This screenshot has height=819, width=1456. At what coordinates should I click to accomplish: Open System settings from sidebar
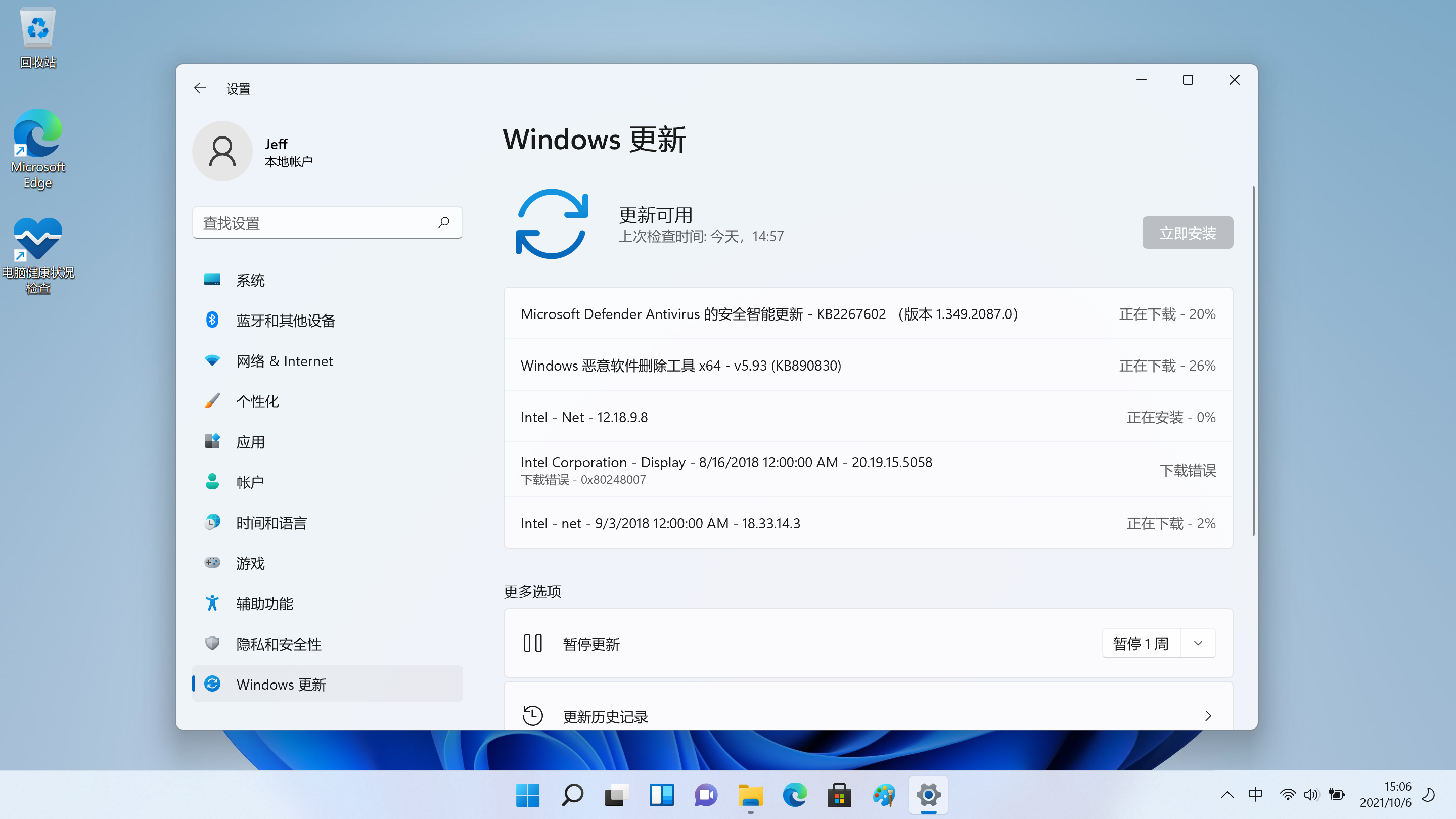[x=251, y=279]
